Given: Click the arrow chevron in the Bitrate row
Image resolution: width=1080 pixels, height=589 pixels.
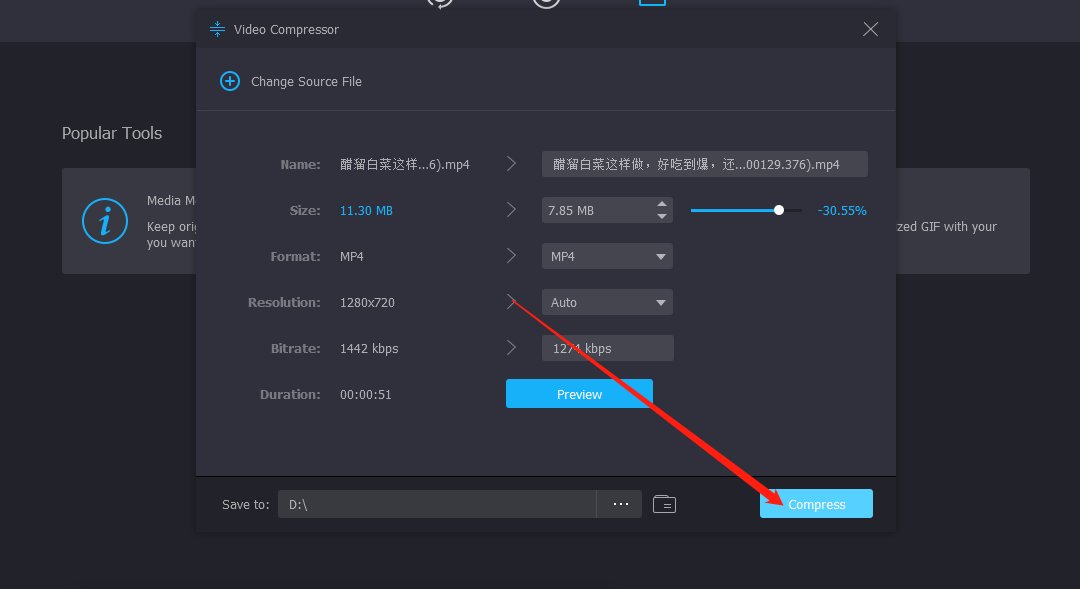Looking at the screenshot, I should click(511, 348).
